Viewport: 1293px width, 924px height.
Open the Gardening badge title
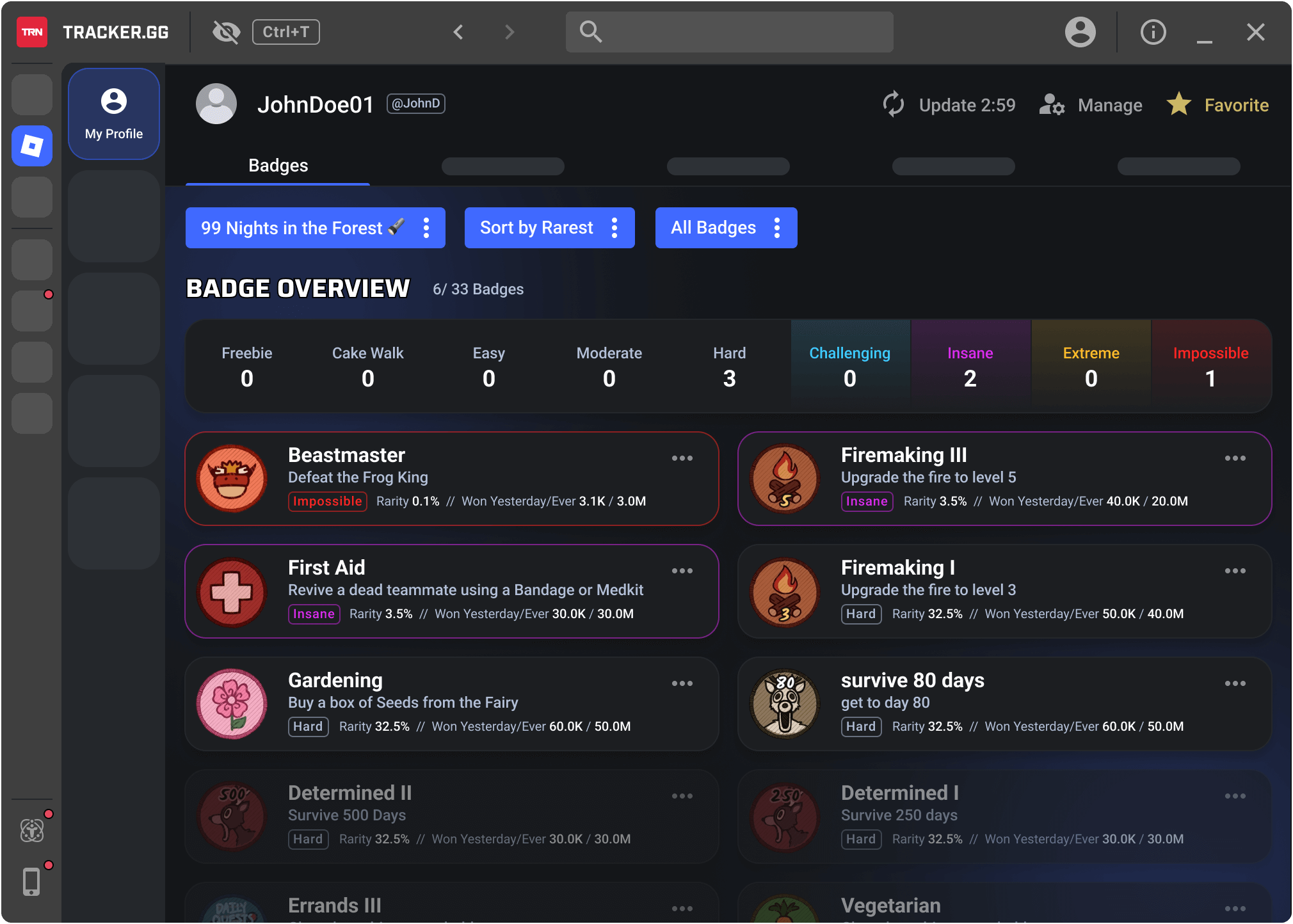click(x=335, y=680)
